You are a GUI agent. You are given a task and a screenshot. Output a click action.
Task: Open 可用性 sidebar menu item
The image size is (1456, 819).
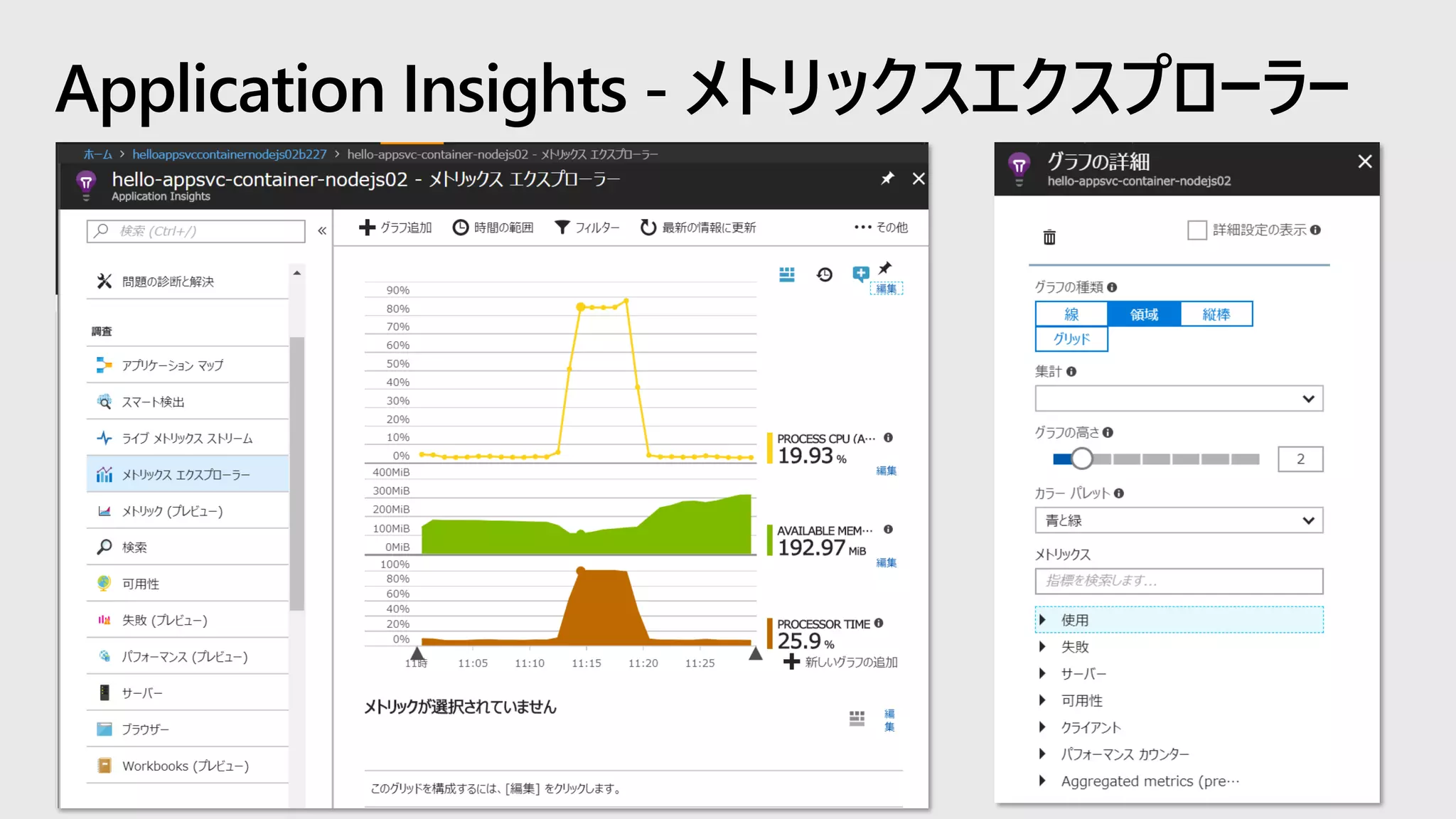[x=188, y=584]
